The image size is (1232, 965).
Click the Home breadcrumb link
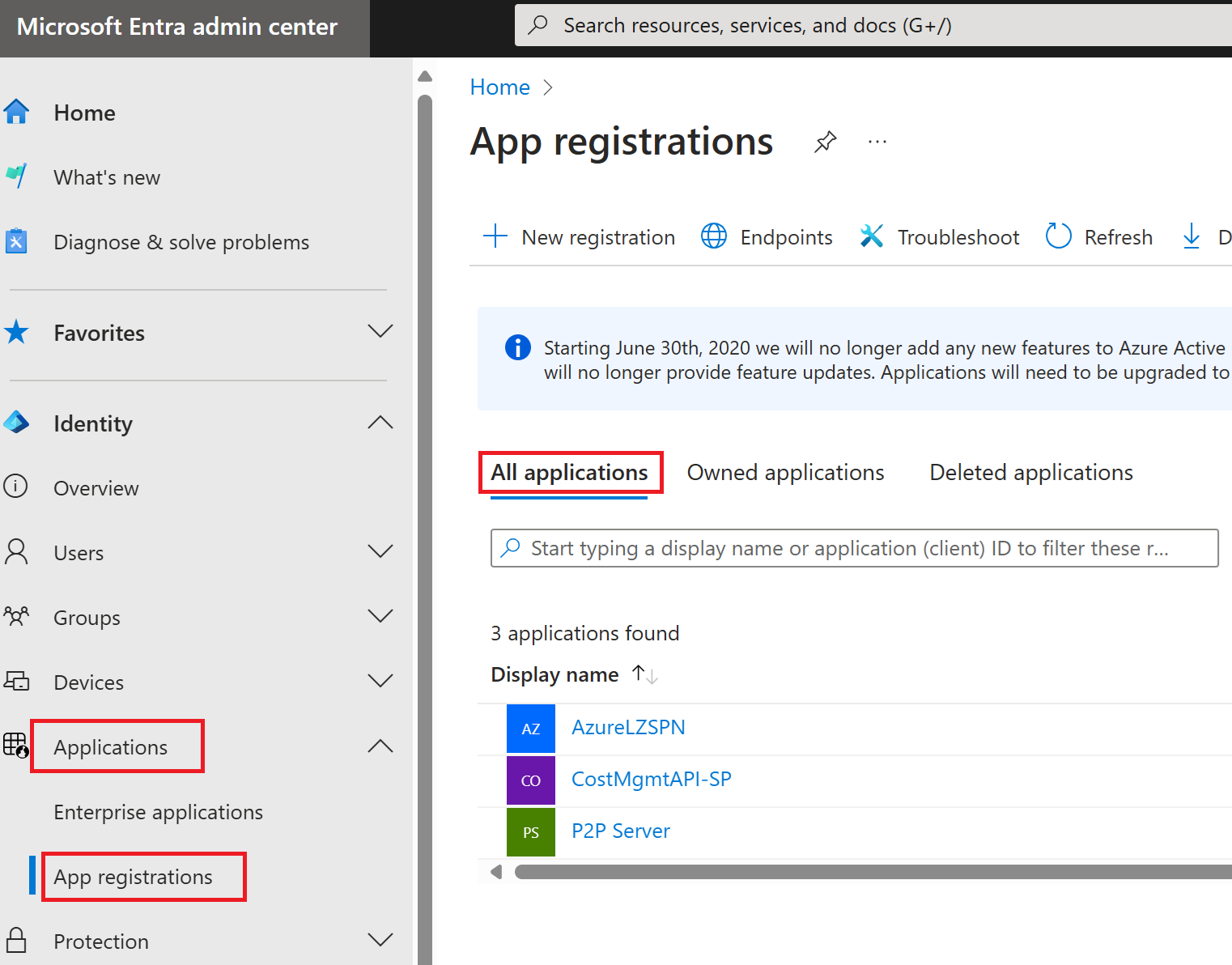pyautogui.click(x=499, y=87)
